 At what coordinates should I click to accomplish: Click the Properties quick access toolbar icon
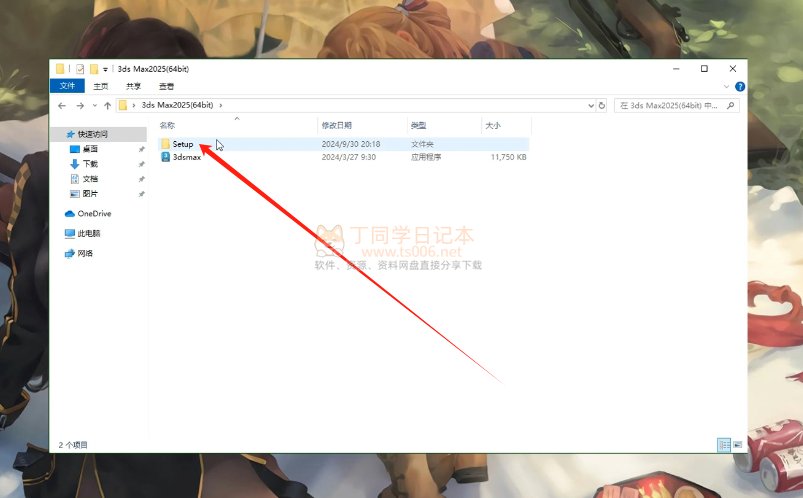click(x=80, y=69)
